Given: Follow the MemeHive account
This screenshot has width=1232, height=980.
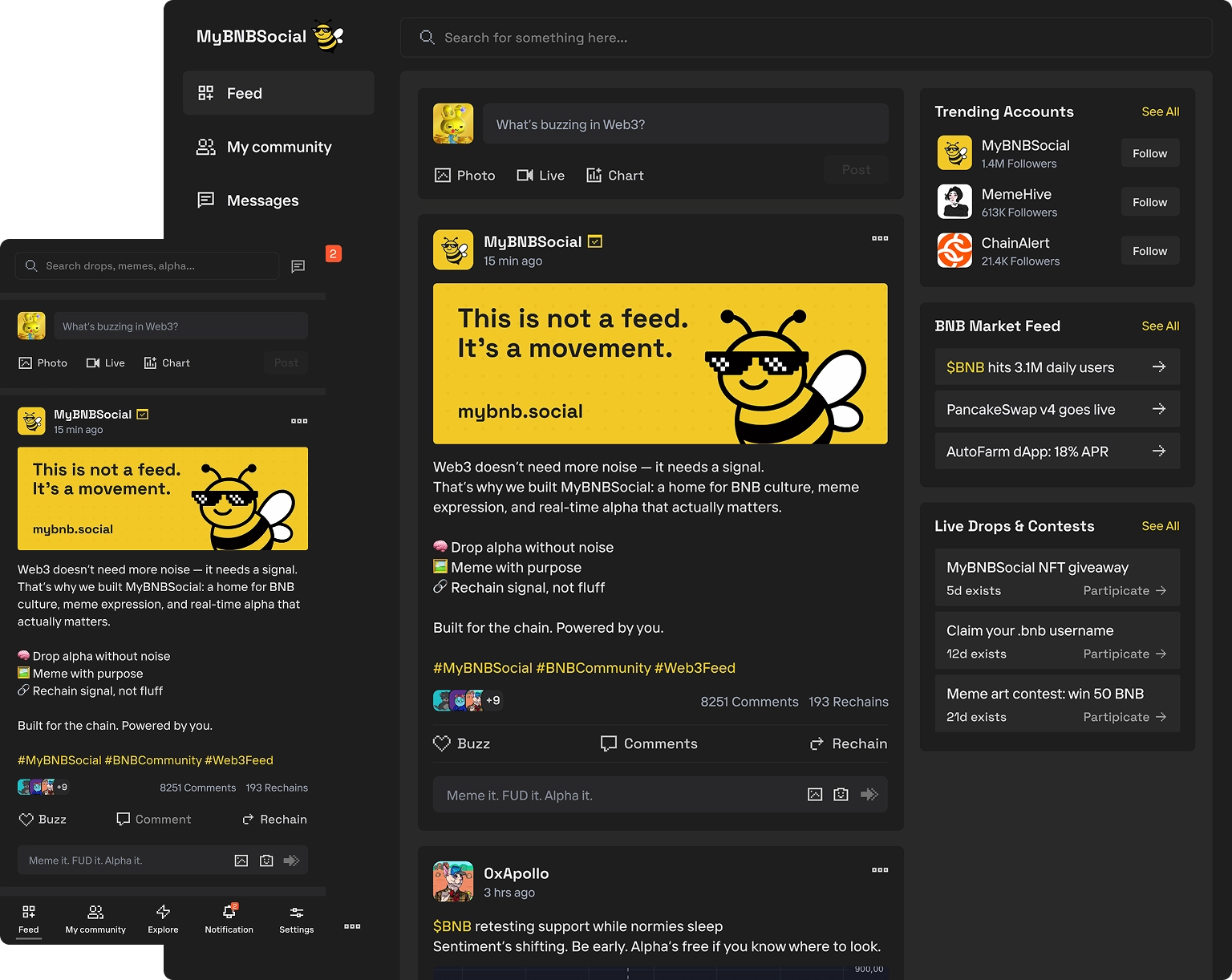Looking at the screenshot, I should [1150, 202].
